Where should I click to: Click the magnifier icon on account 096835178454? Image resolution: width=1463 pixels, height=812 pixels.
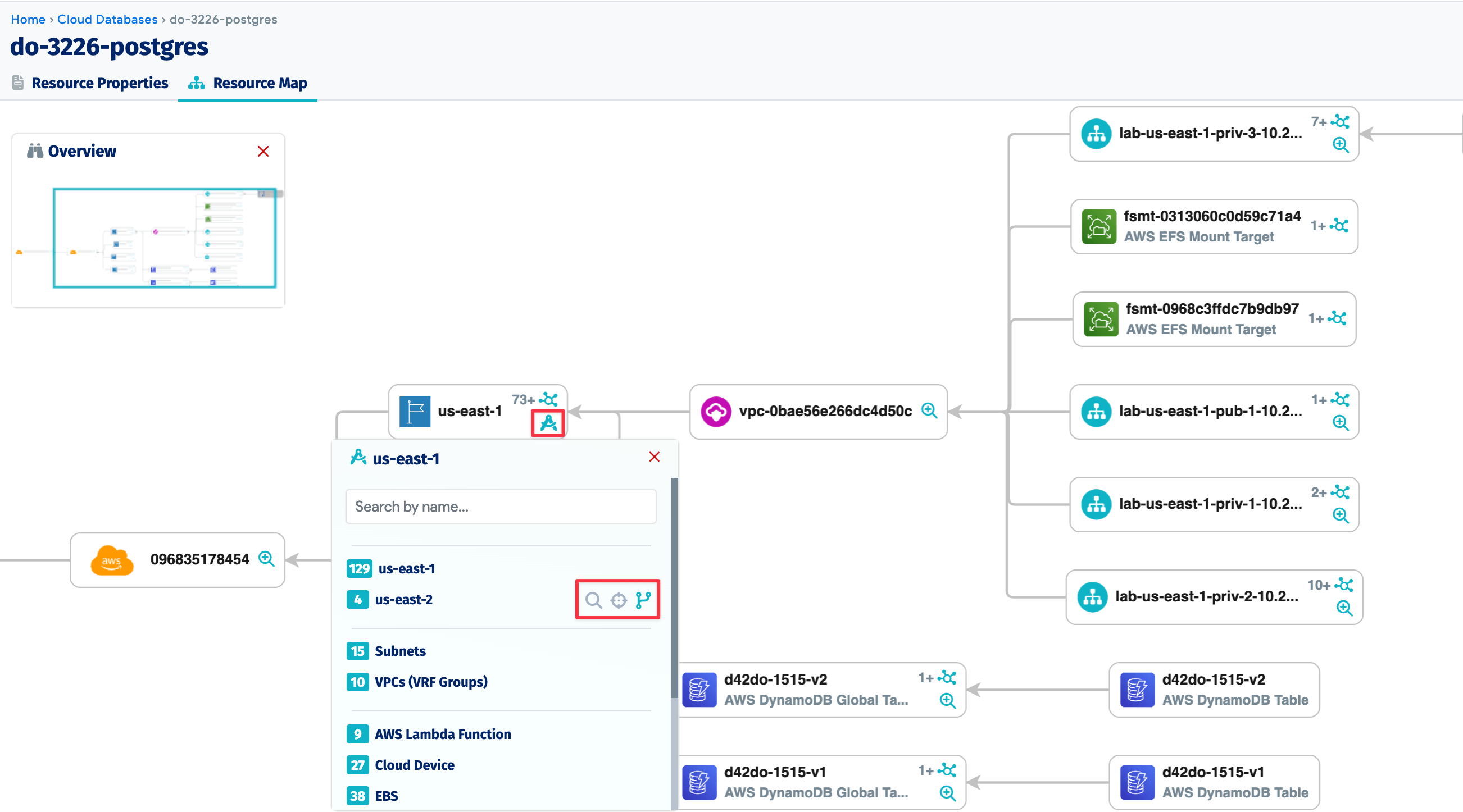(x=266, y=559)
